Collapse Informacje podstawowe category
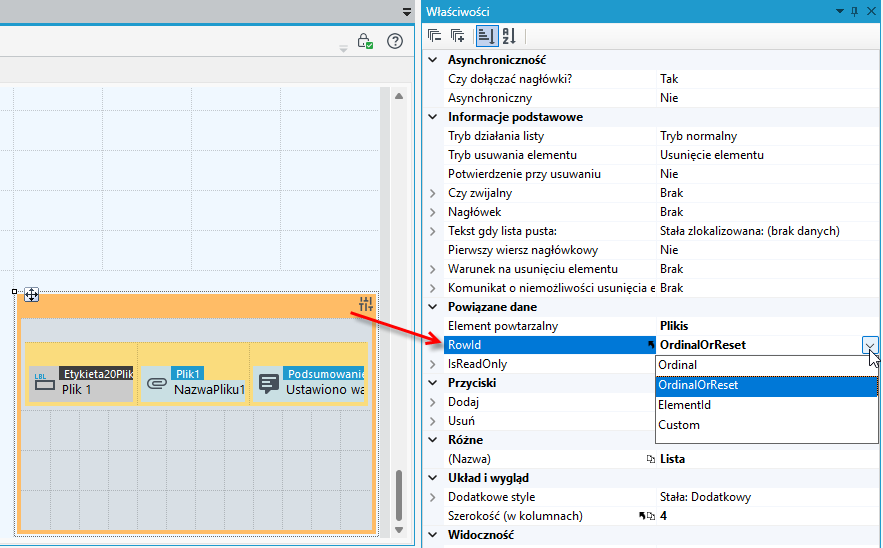Image resolution: width=883 pixels, height=548 pixels. tap(432, 117)
